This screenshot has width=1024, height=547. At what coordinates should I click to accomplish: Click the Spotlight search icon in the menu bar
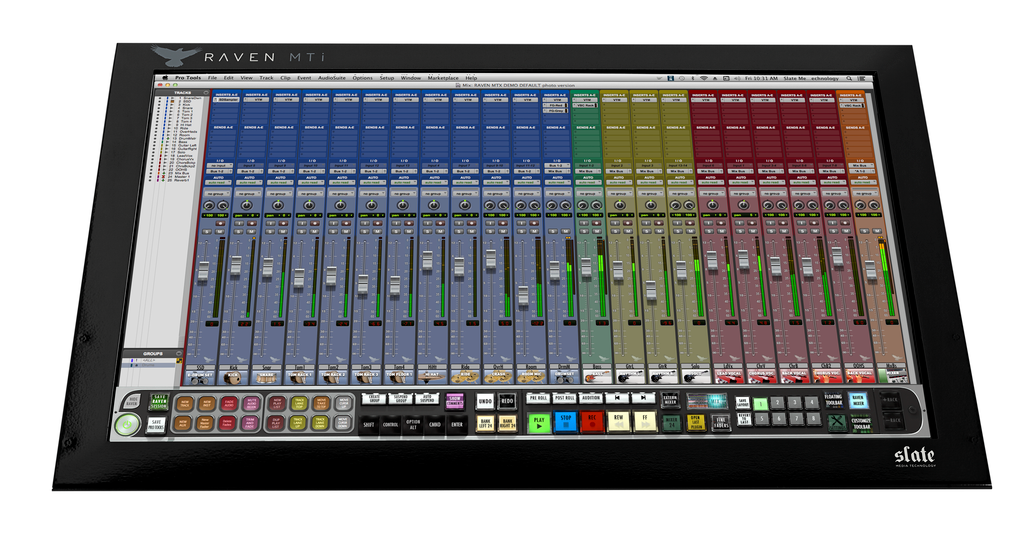[x=849, y=78]
